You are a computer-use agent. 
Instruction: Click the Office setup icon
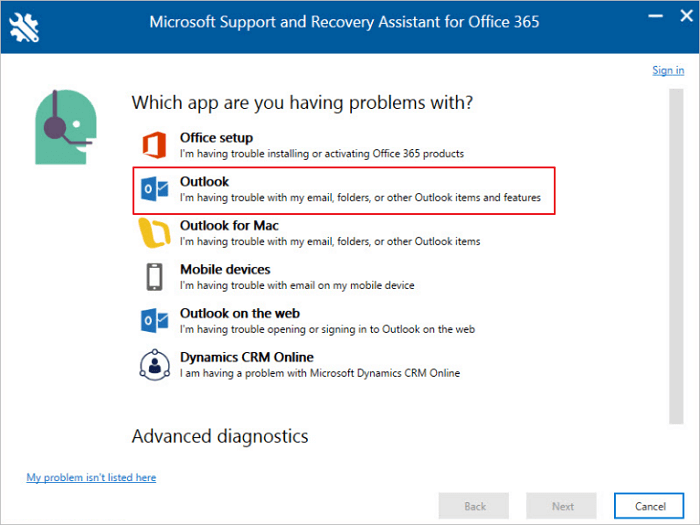coord(153,145)
